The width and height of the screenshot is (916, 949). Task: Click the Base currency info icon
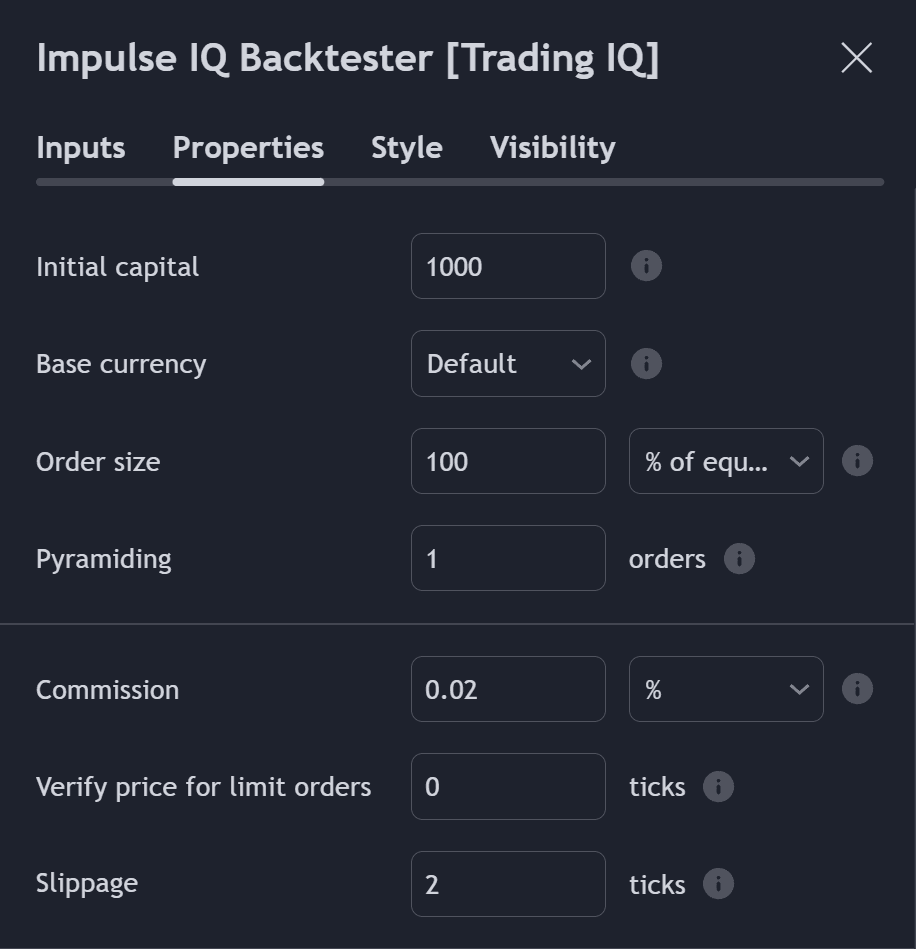click(x=646, y=363)
